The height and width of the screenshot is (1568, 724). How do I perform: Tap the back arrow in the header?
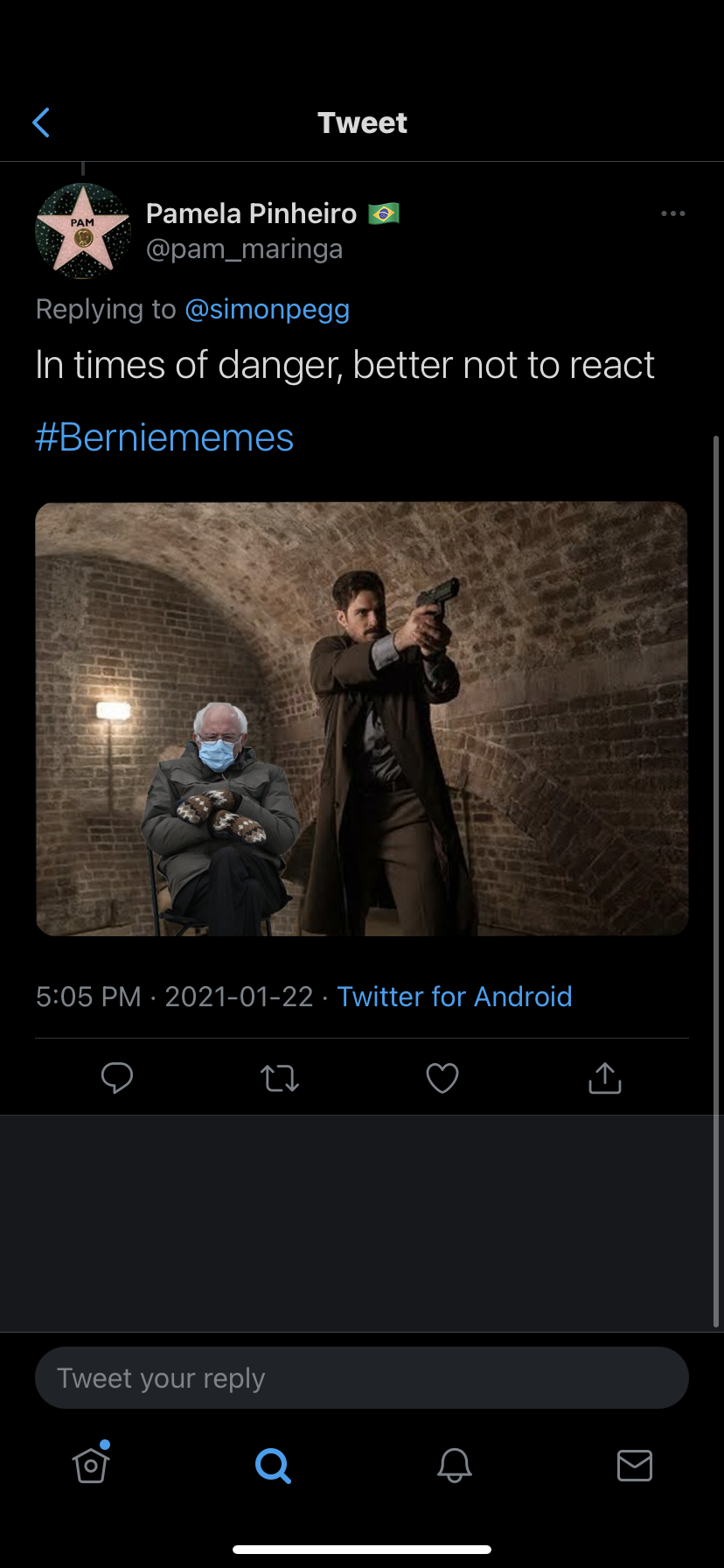[41, 123]
